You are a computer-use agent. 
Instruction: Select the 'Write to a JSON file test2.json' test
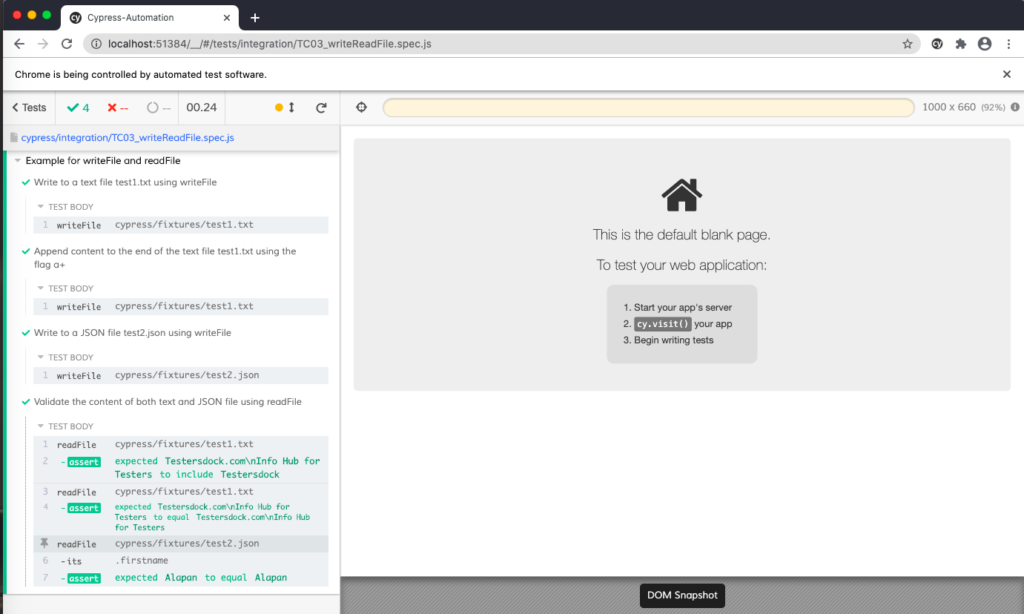pos(132,332)
